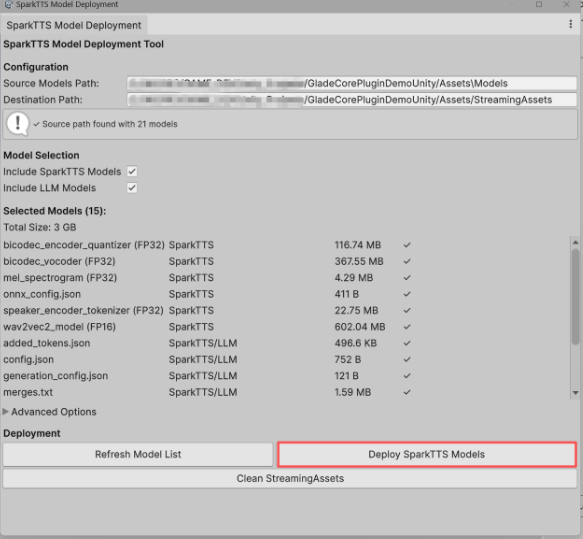Viewport: 583px width, 539px height.
Task: Click the Destination Path field
Action: point(352,100)
